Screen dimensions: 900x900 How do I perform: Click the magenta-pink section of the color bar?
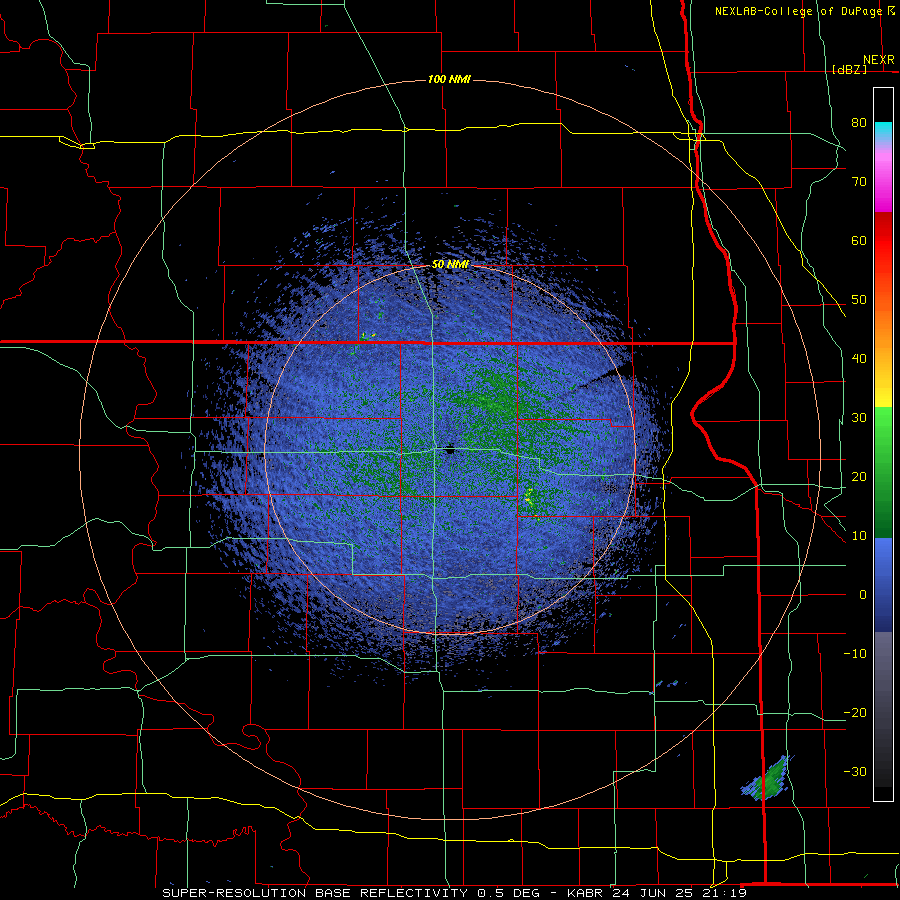point(883,178)
